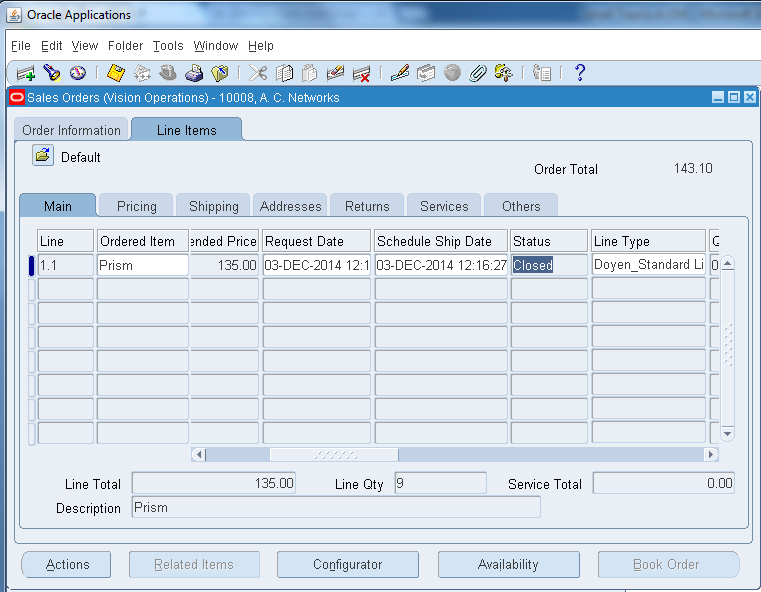Click the Folder Tools icon

504,73
